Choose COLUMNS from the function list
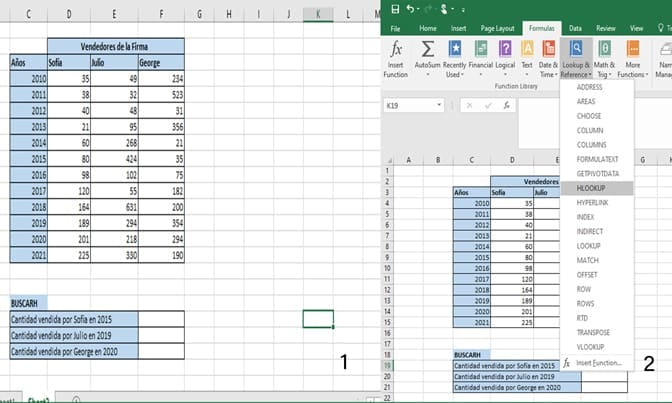Screen dimensions: 672x403 (597, 145)
